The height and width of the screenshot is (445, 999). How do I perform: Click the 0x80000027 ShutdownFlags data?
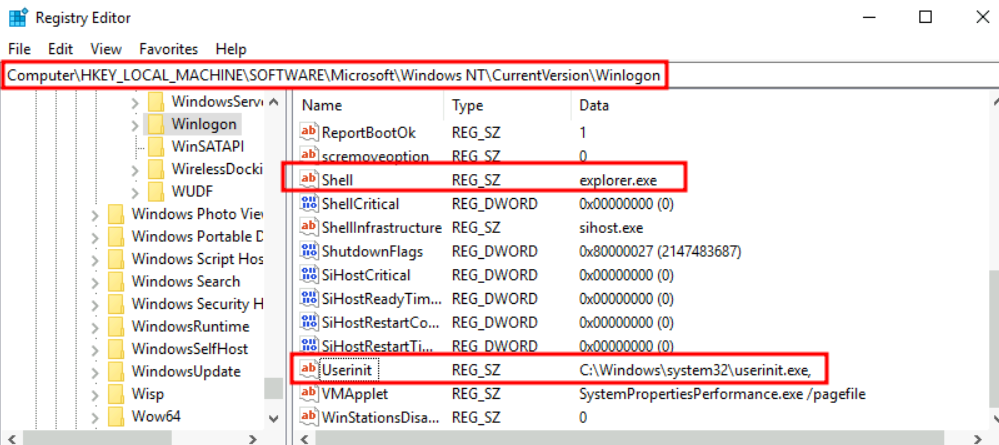(659, 252)
